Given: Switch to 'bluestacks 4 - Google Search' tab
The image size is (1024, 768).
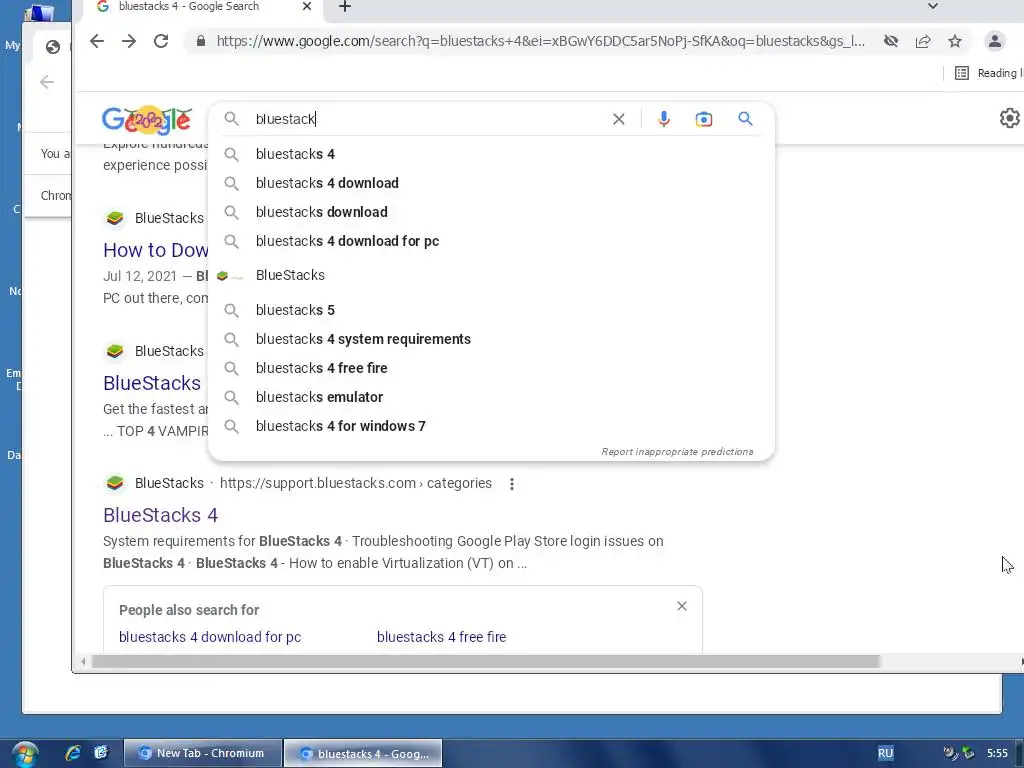Looking at the screenshot, I should click(189, 7).
